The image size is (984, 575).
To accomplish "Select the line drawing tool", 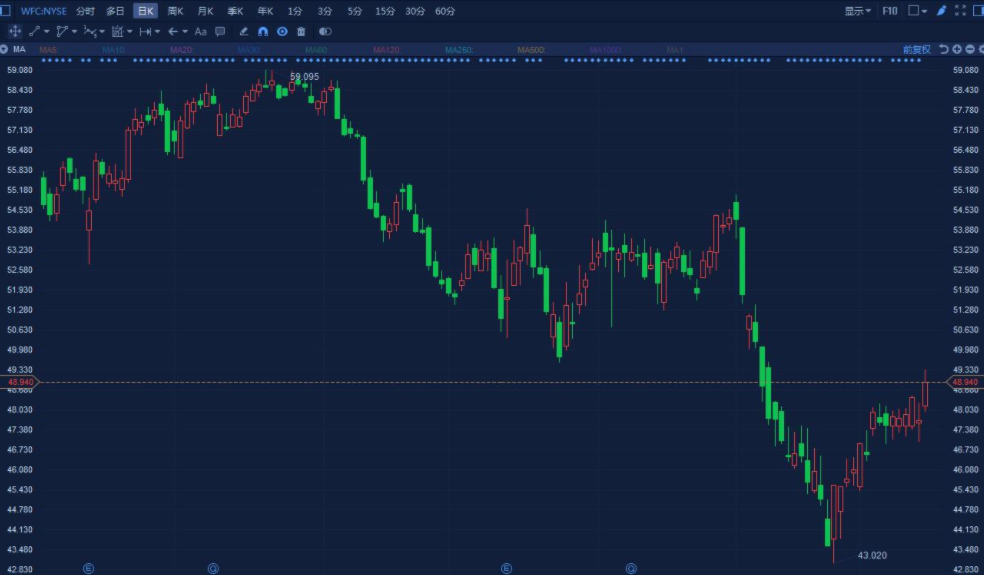I will click(35, 31).
